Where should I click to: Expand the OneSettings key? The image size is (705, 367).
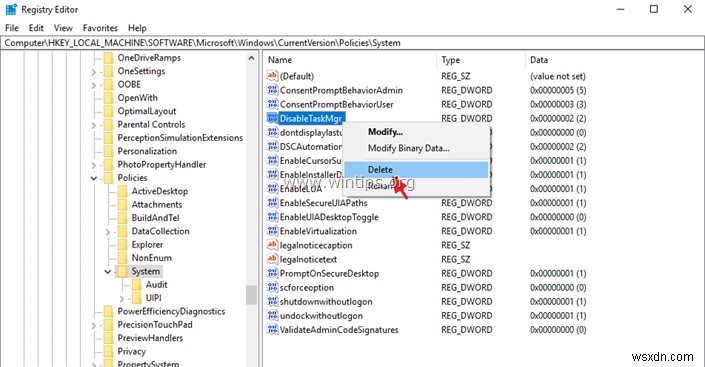[x=94, y=72]
